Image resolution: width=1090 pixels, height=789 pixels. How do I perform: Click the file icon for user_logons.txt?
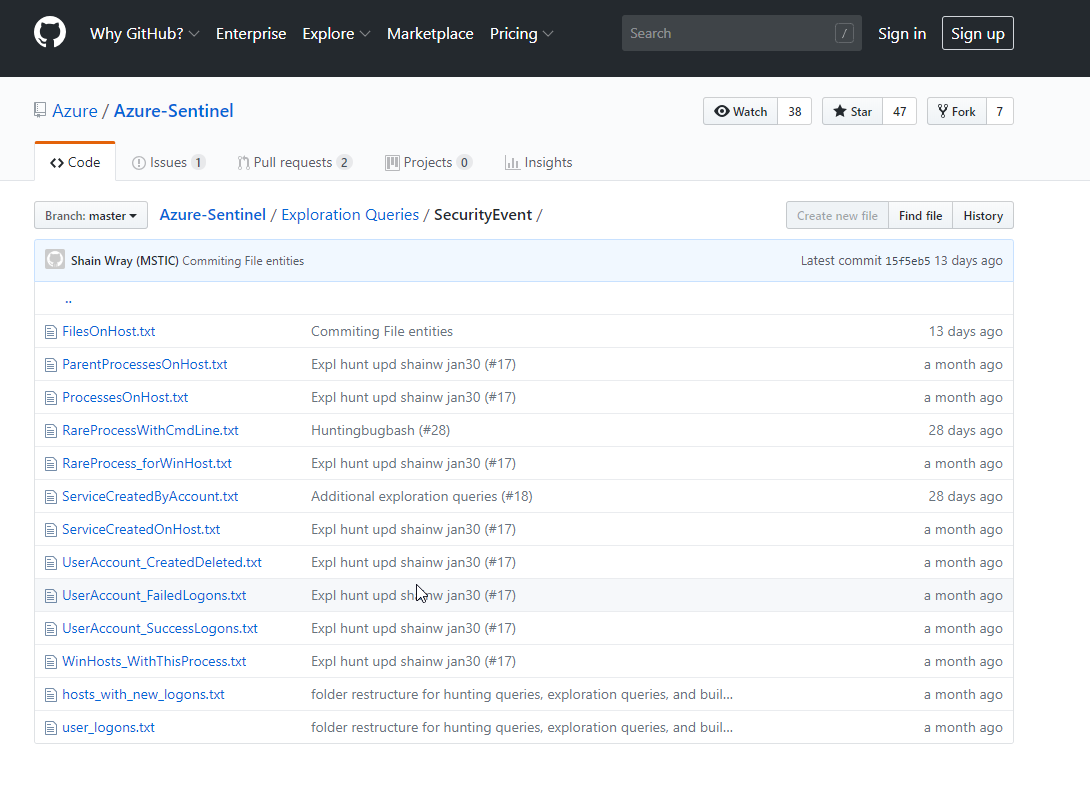(51, 728)
